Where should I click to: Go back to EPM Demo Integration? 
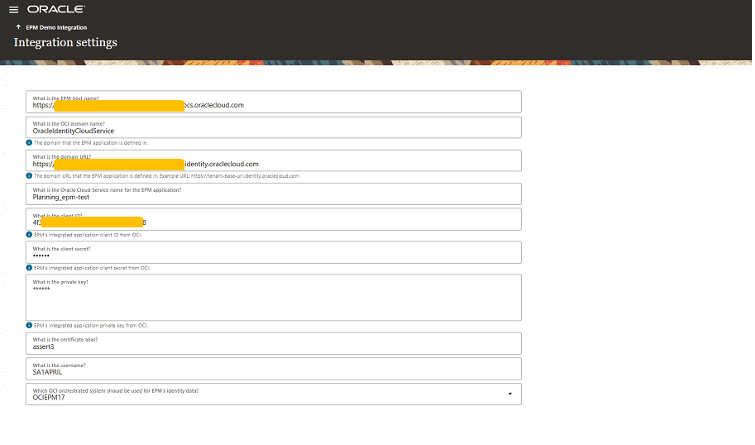[56, 27]
